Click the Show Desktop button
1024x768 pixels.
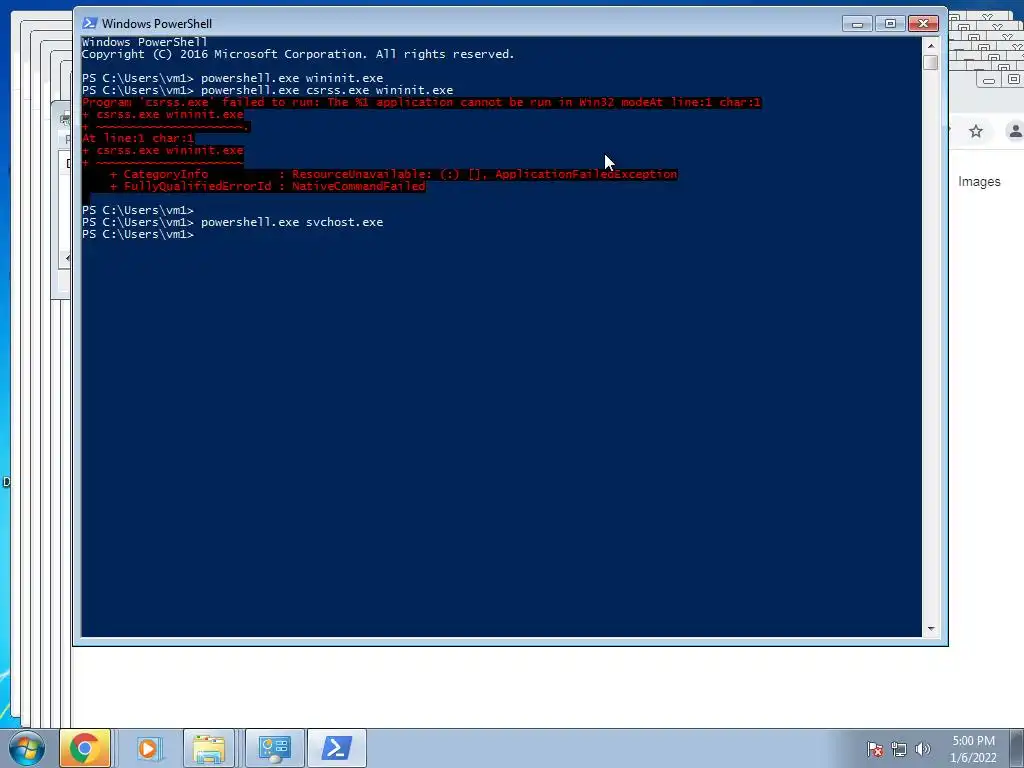point(1017,748)
